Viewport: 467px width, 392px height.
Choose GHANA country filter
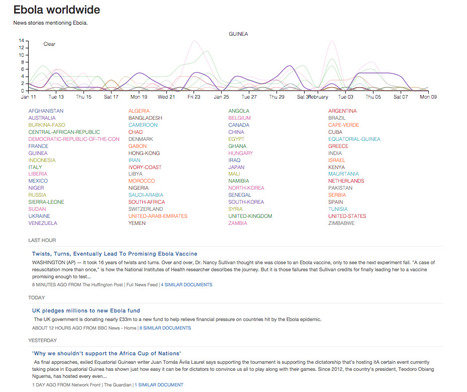point(237,146)
